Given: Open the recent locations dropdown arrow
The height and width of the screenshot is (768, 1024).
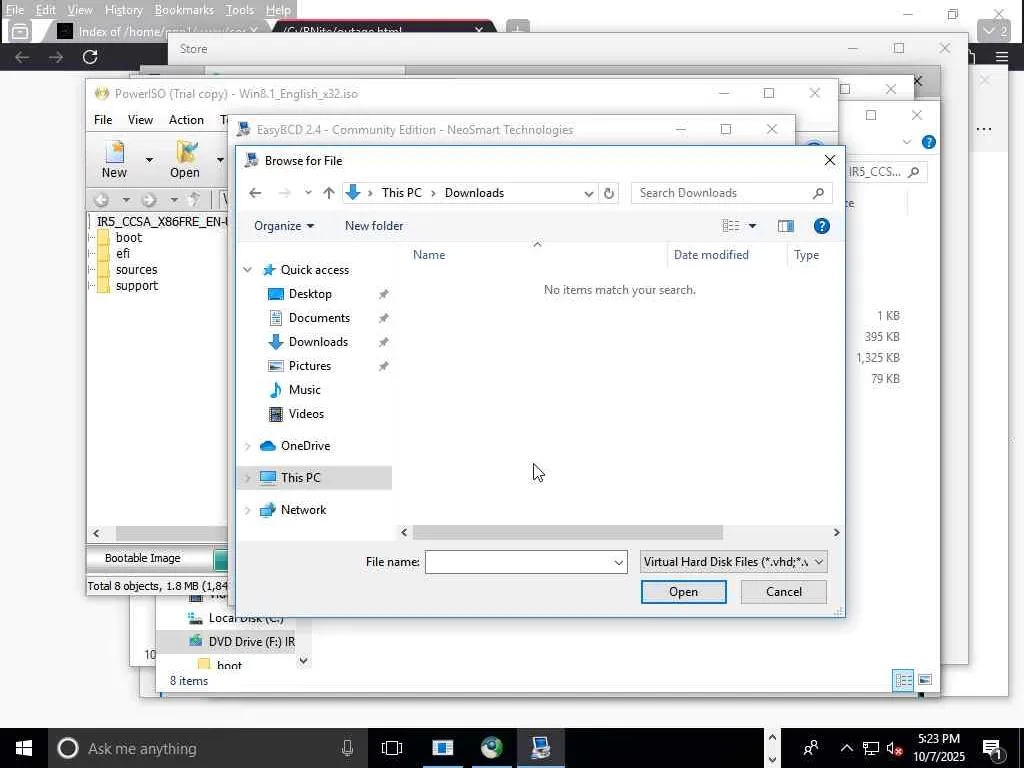Looking at the screenshot, I should tap(308, 193).
